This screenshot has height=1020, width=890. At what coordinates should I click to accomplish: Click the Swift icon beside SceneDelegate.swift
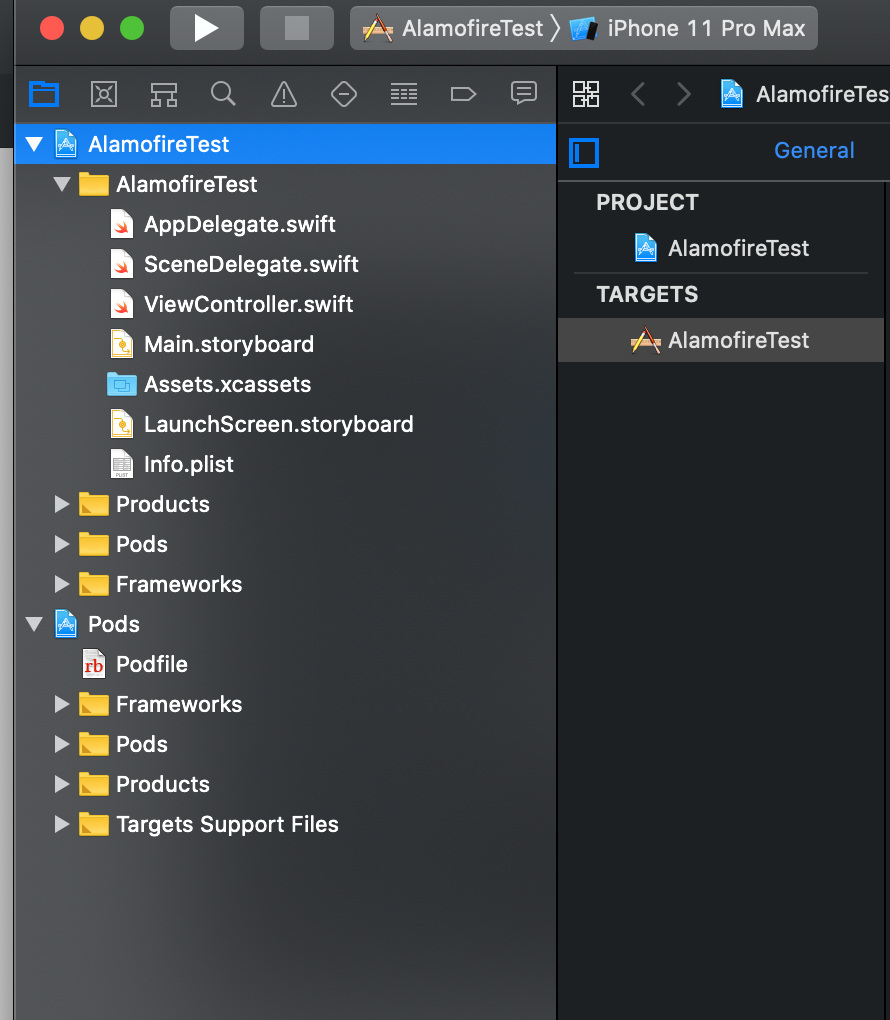[122, 264]
